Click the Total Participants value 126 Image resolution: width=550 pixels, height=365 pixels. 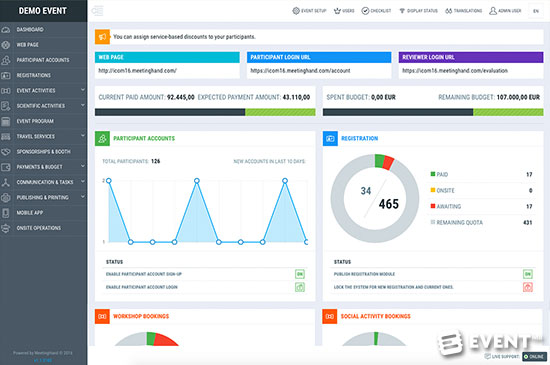click(155, 161)
